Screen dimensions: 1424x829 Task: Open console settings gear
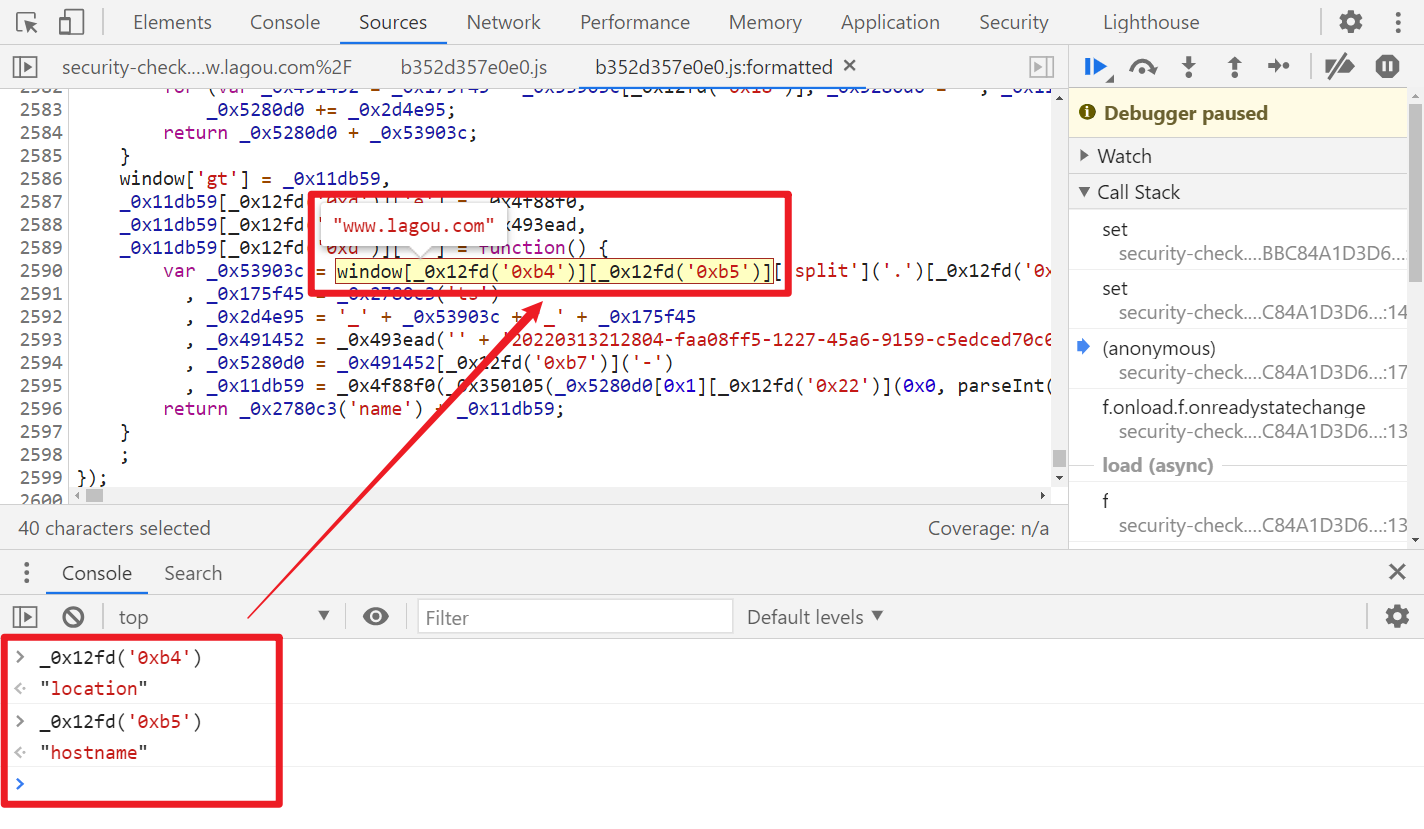pos(1397,616)
